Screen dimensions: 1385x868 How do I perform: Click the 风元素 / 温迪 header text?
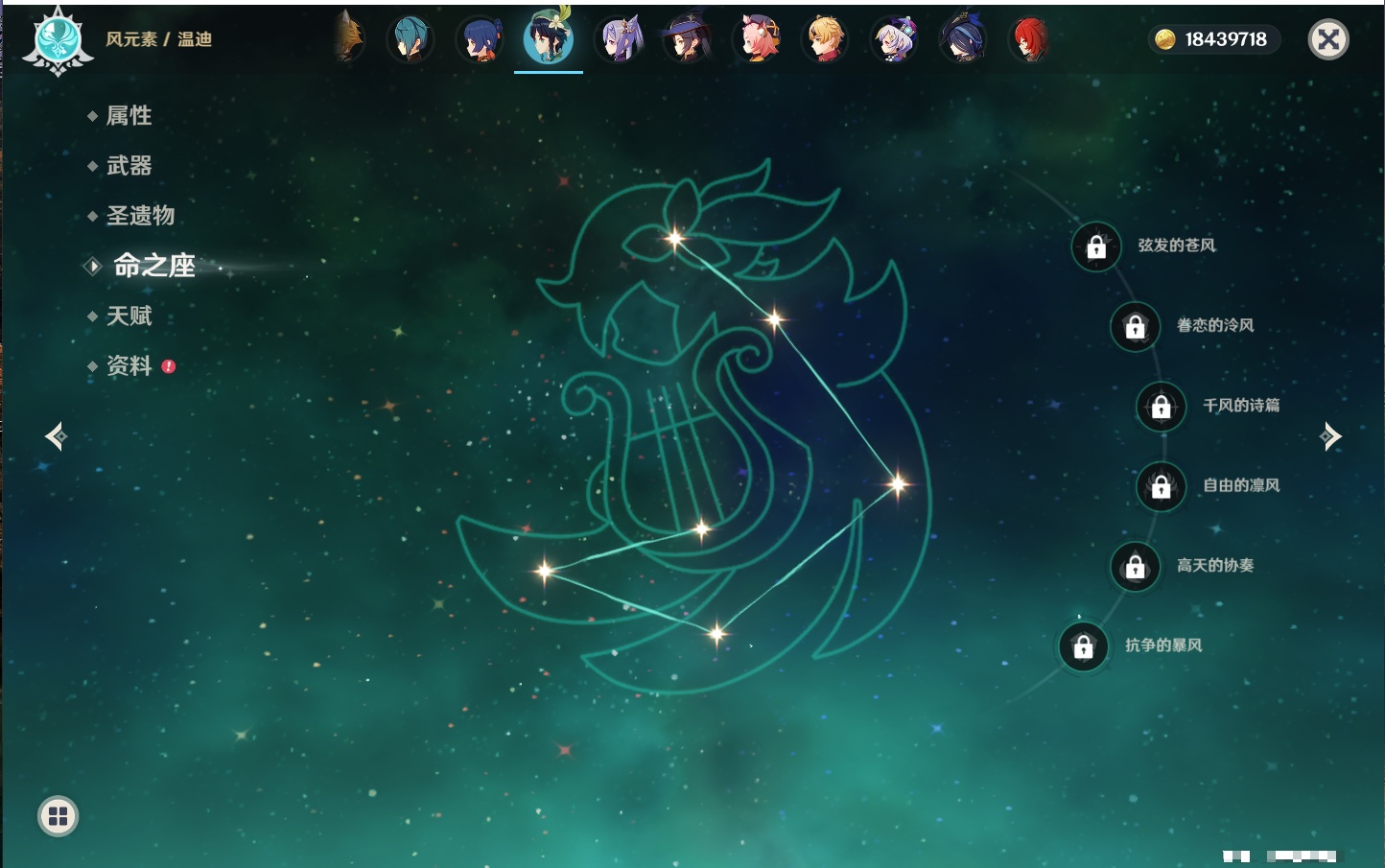158,39
